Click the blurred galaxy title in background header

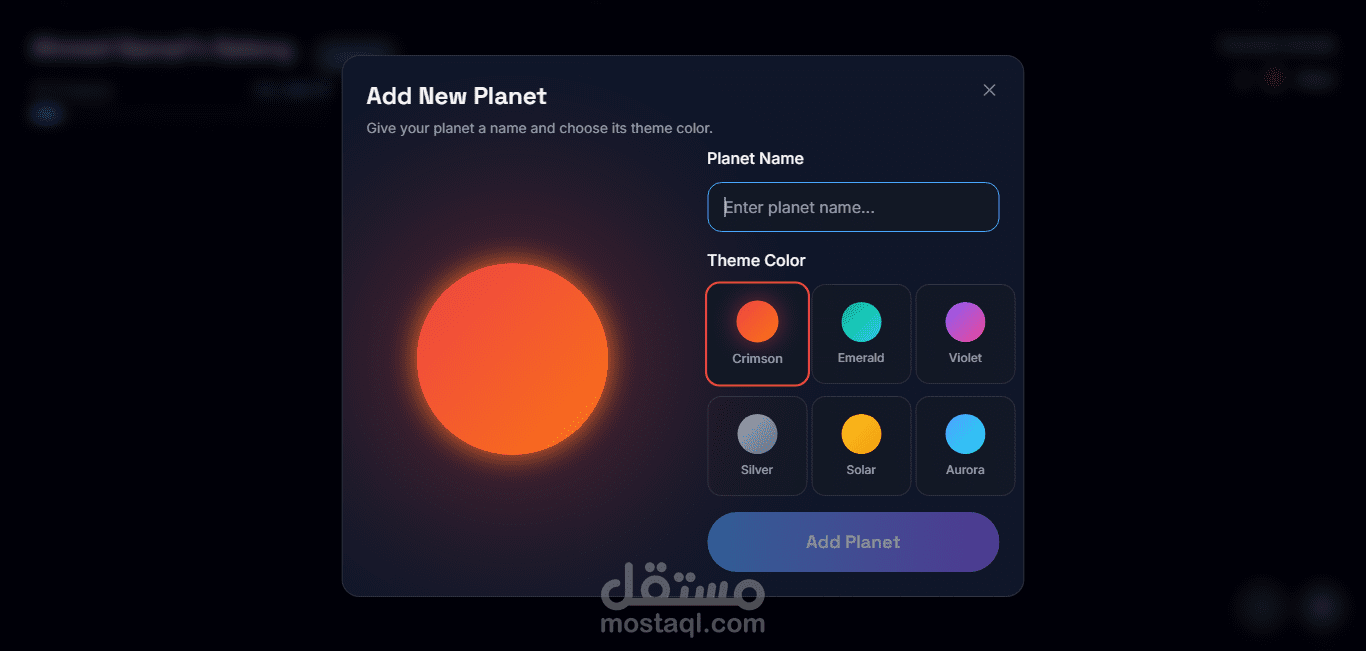162,48
